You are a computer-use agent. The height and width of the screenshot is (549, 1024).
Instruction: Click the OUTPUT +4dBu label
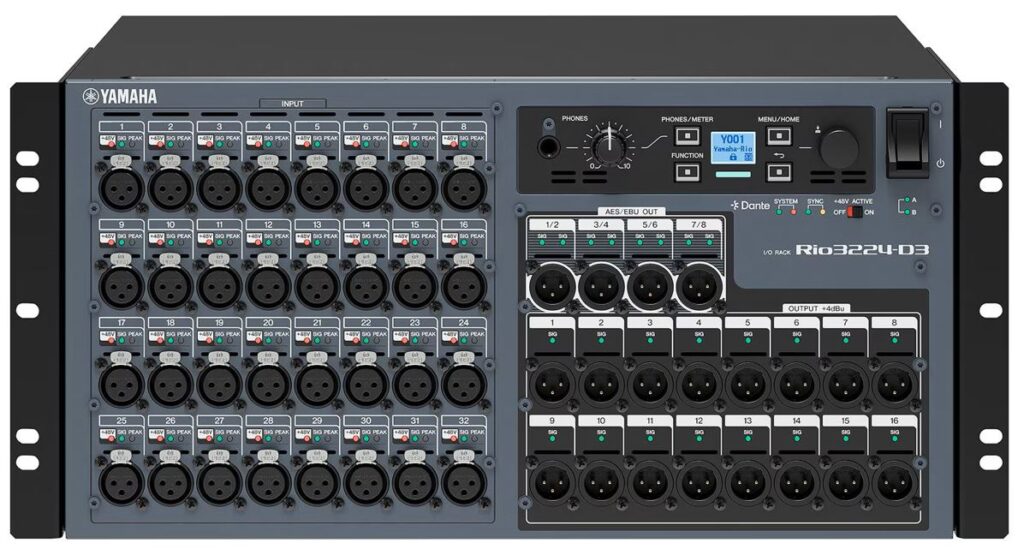815,308
